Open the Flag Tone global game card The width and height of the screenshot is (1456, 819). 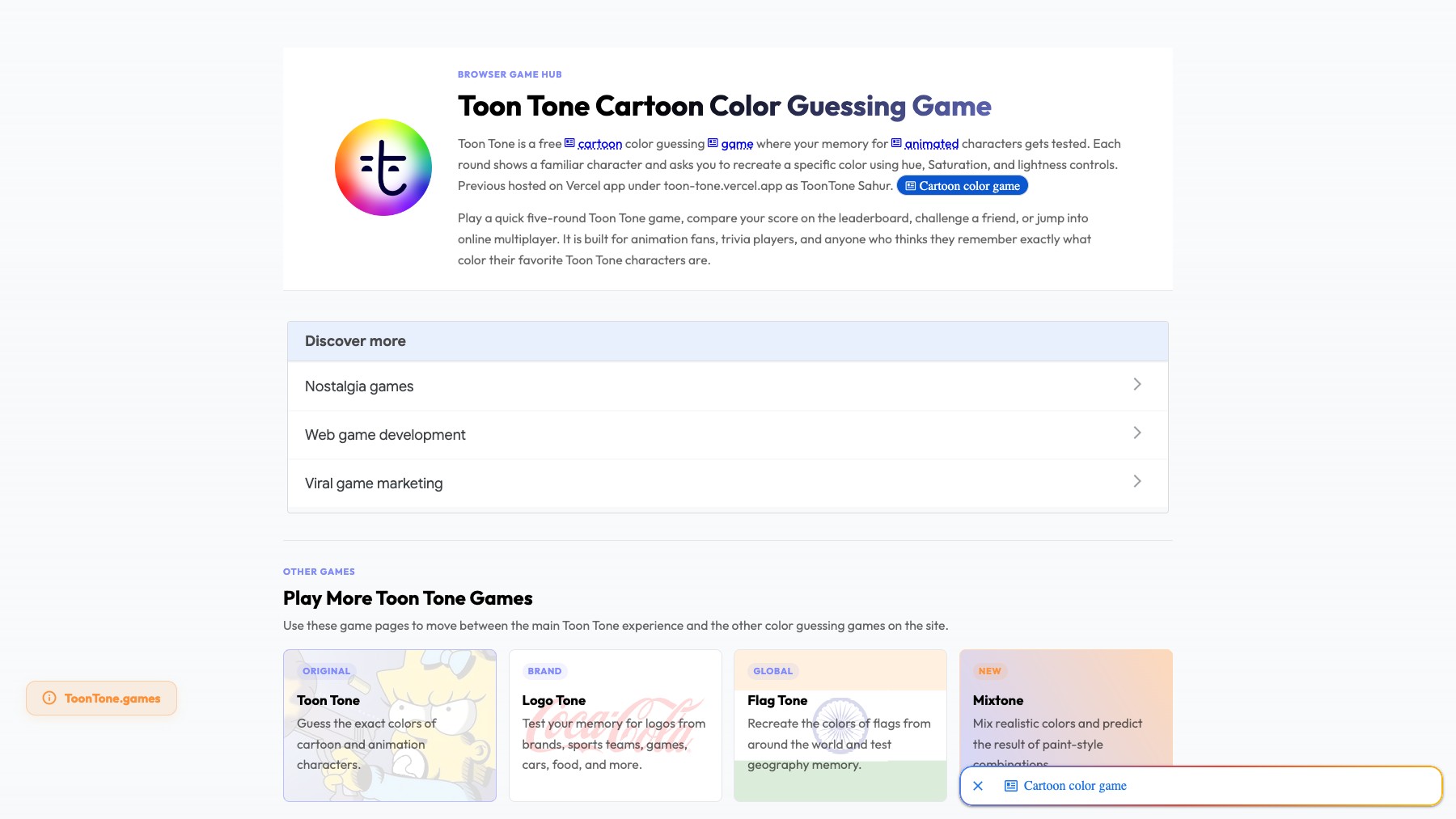point(840,725)
